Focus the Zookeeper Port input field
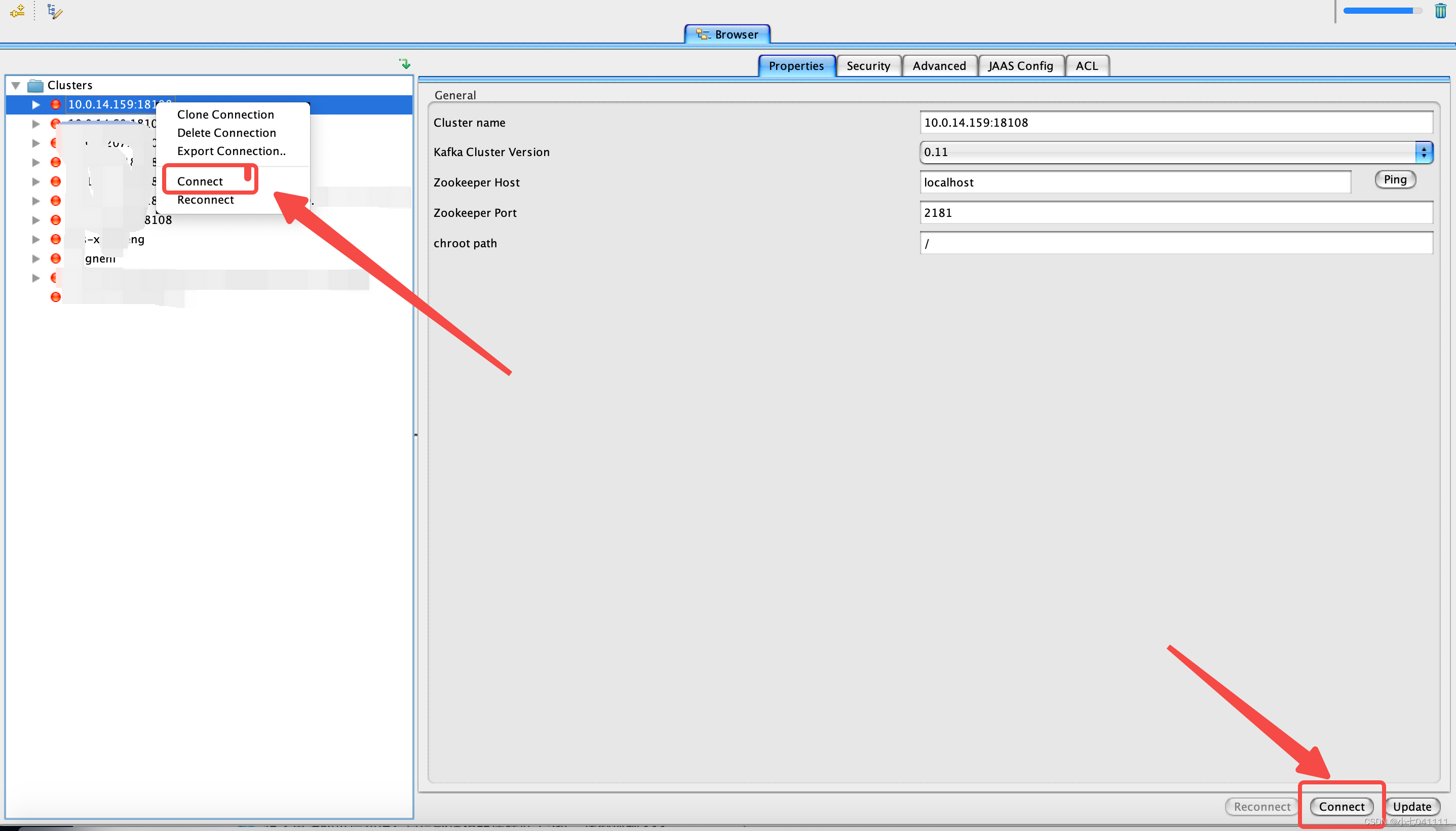Image resolution: width=1456 pixels, height=831 pixels. click(1176, 212)
